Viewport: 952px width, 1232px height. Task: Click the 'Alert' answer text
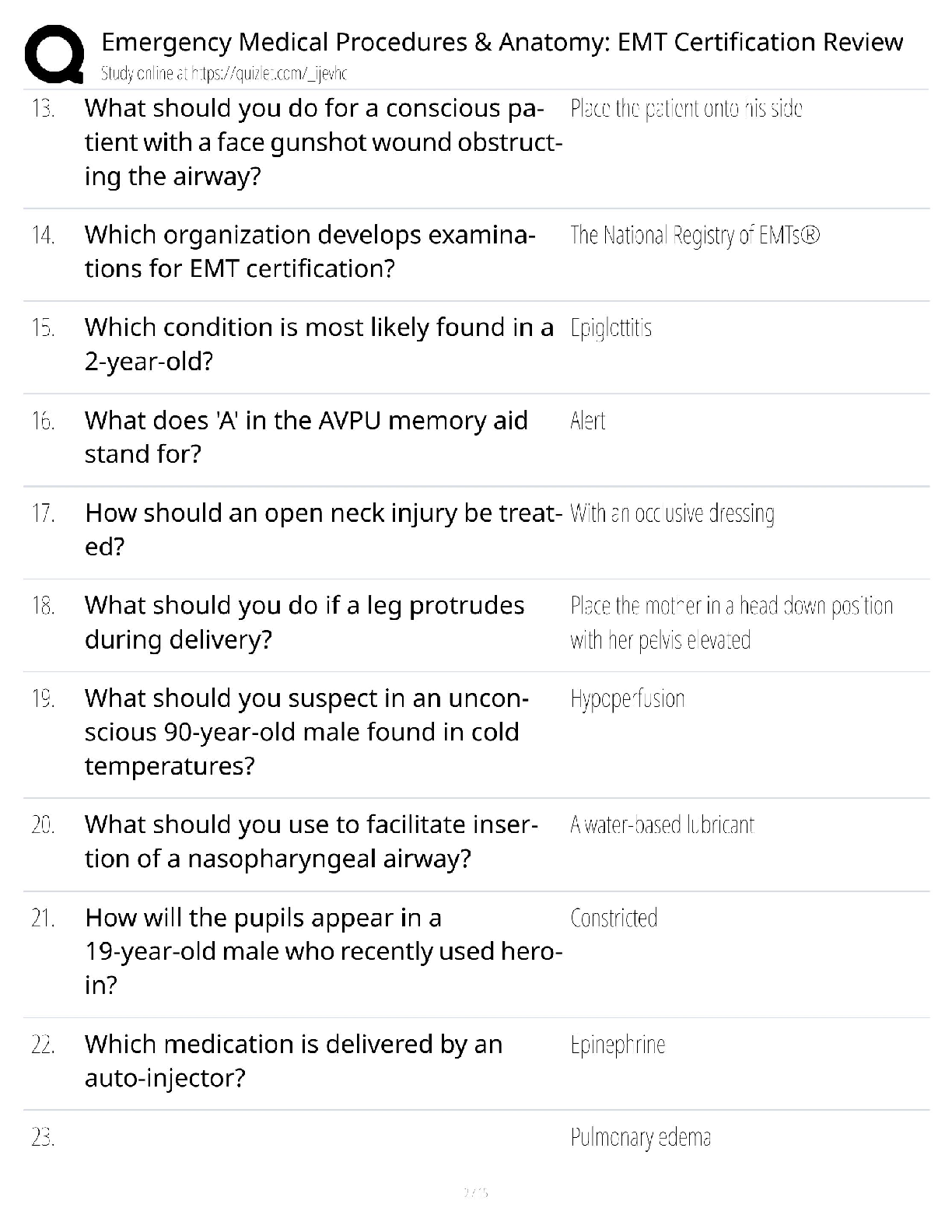[x=587, y=422]
